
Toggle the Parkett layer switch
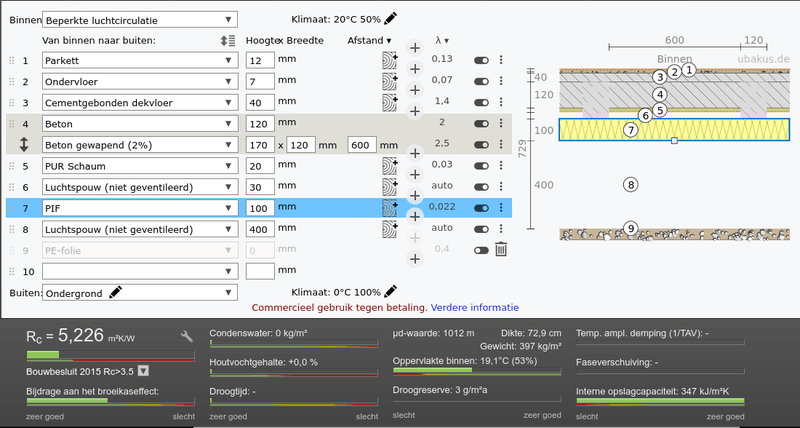pyautogui.click(x=481, y=60)
